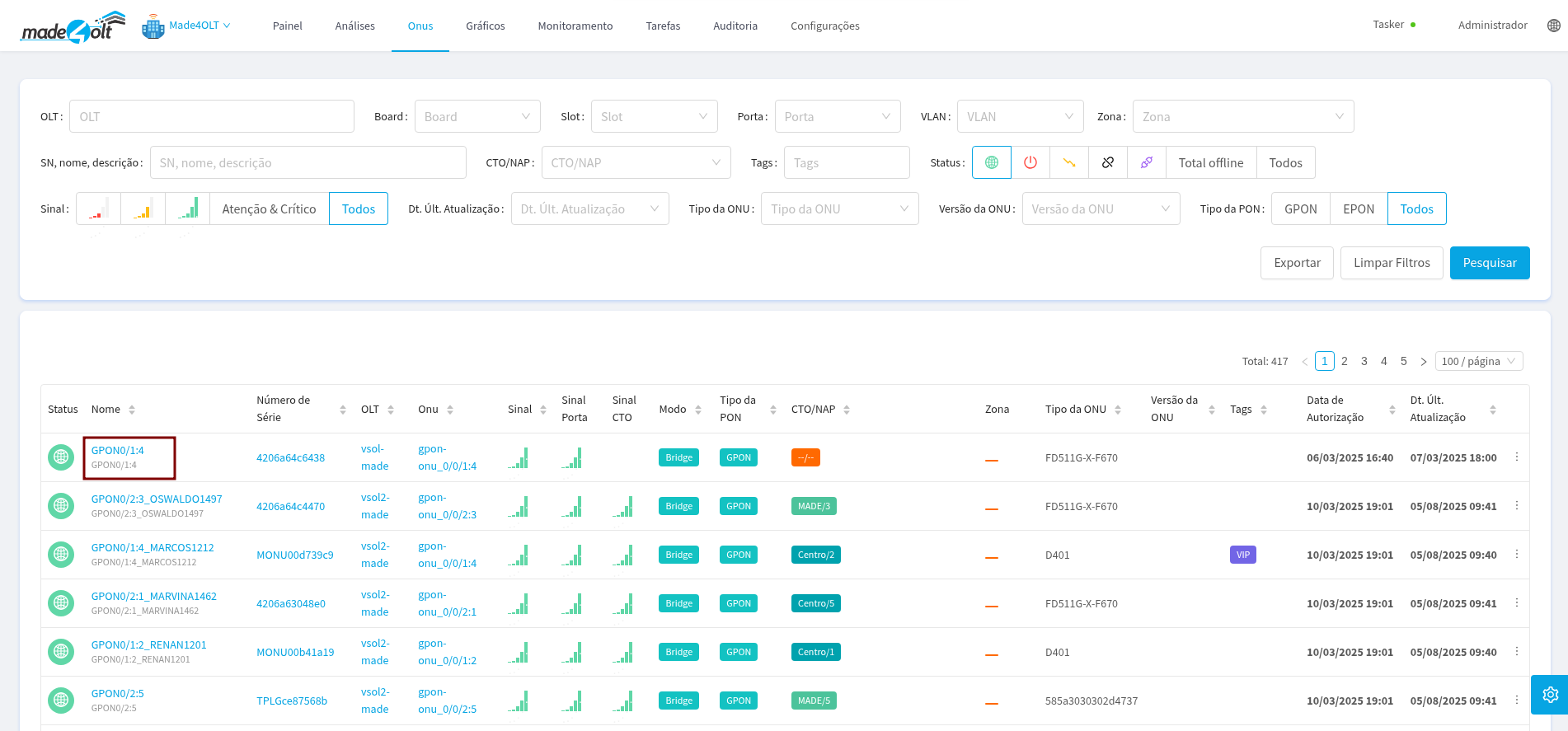Open 100 / página page size selector
The height and width of the screenshot is (731, 1568).
1478,361
